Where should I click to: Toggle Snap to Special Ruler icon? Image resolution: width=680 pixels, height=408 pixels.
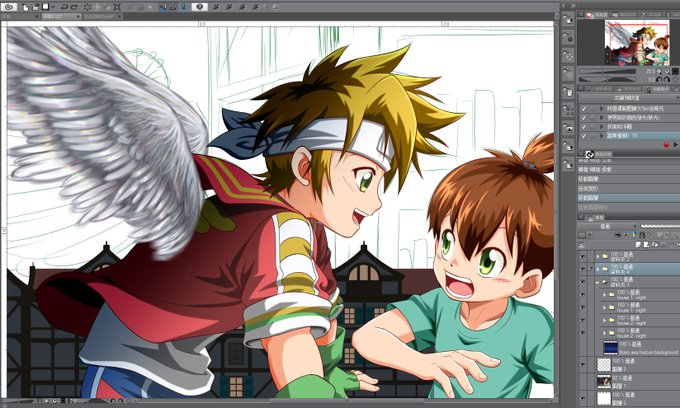[173, 7]
